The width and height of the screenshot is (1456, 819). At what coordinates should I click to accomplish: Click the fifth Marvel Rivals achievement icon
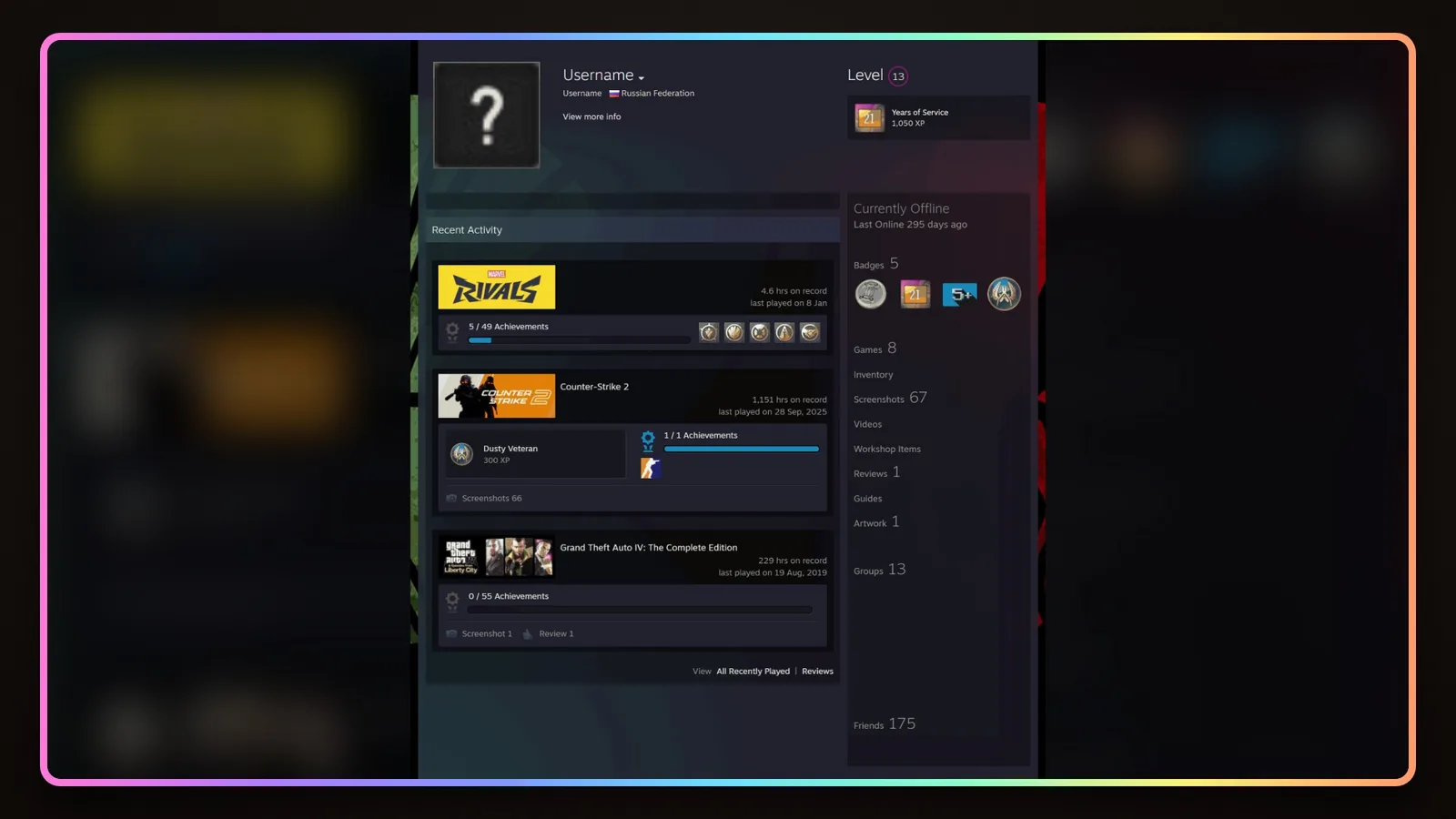[x=810, y=332]
